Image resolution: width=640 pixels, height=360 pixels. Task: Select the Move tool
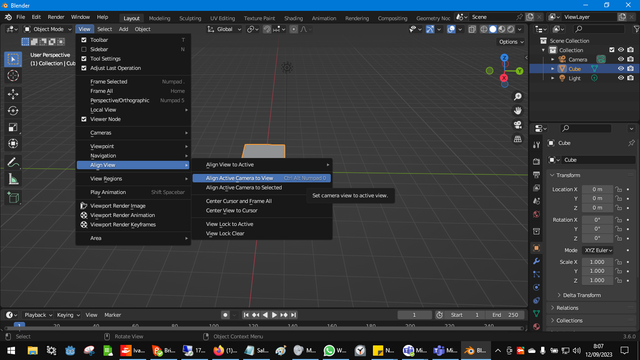[x=13, y=94]
